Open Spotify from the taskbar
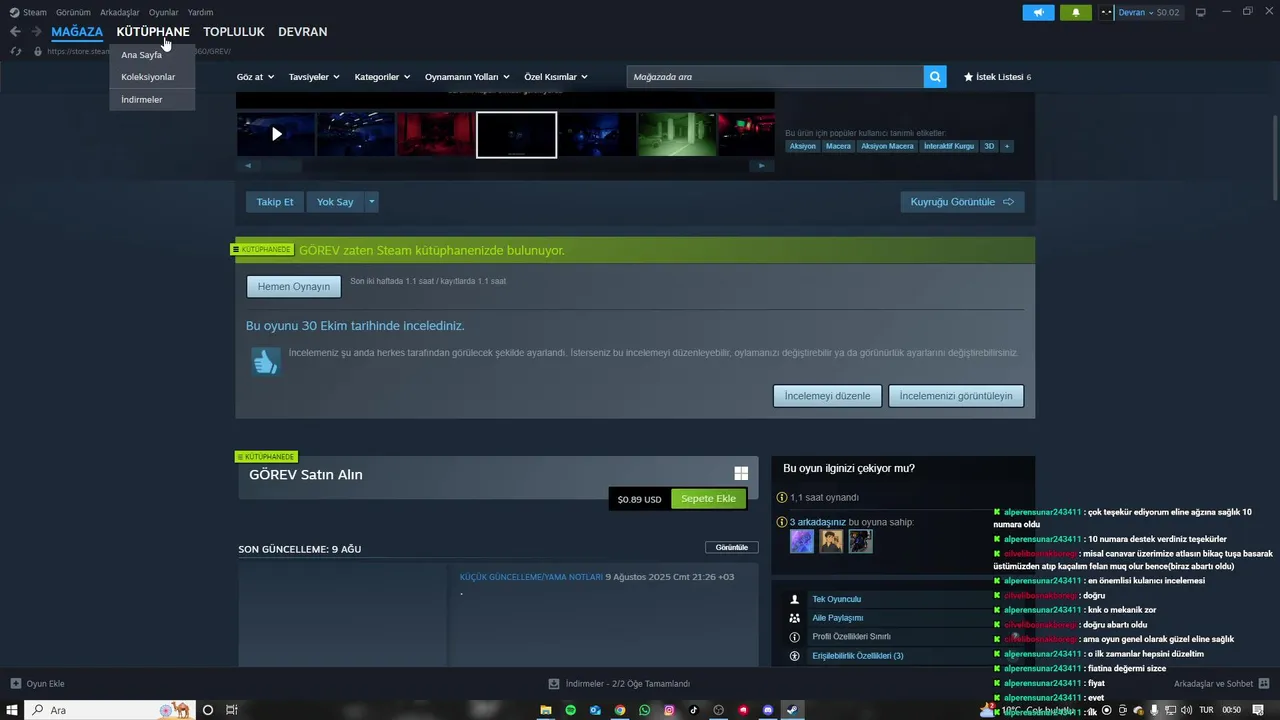1280x720 pixels. [x=571, y=710]
